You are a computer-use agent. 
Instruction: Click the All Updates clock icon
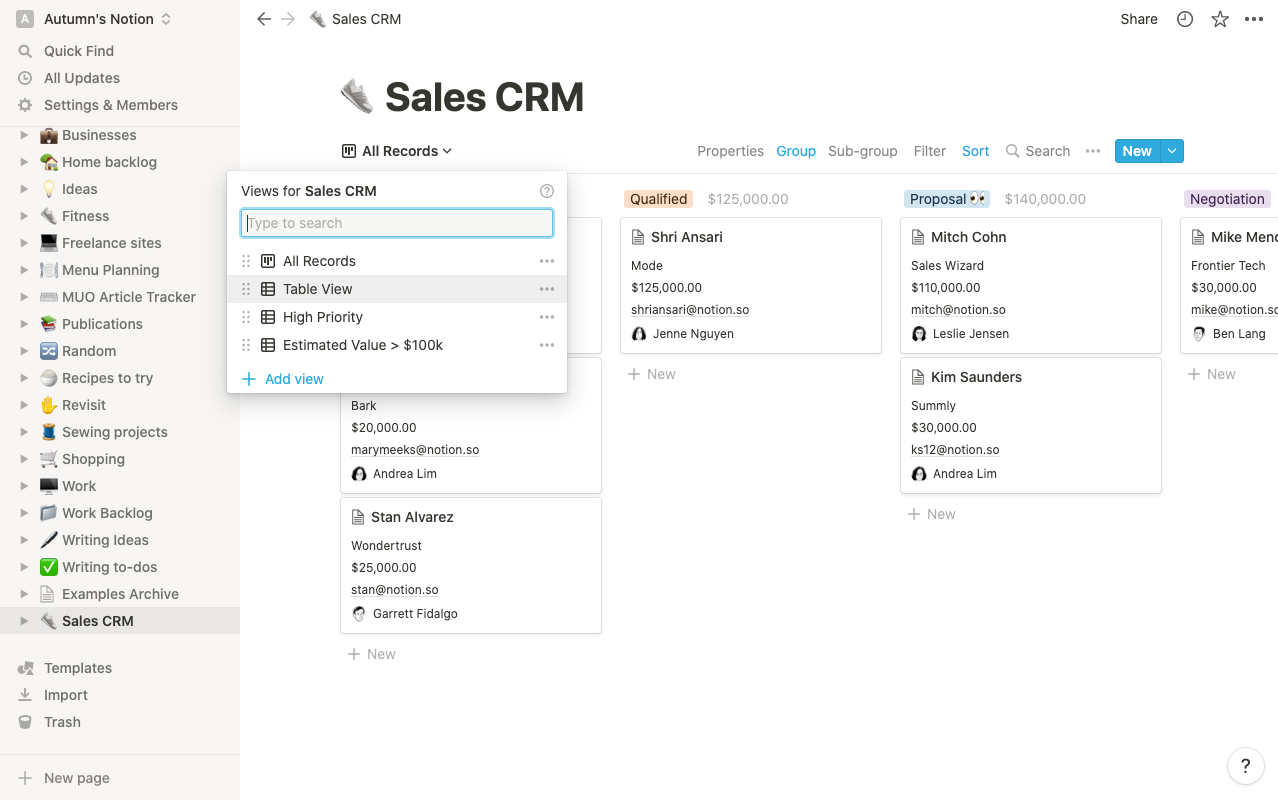click(x=25, y=78)
